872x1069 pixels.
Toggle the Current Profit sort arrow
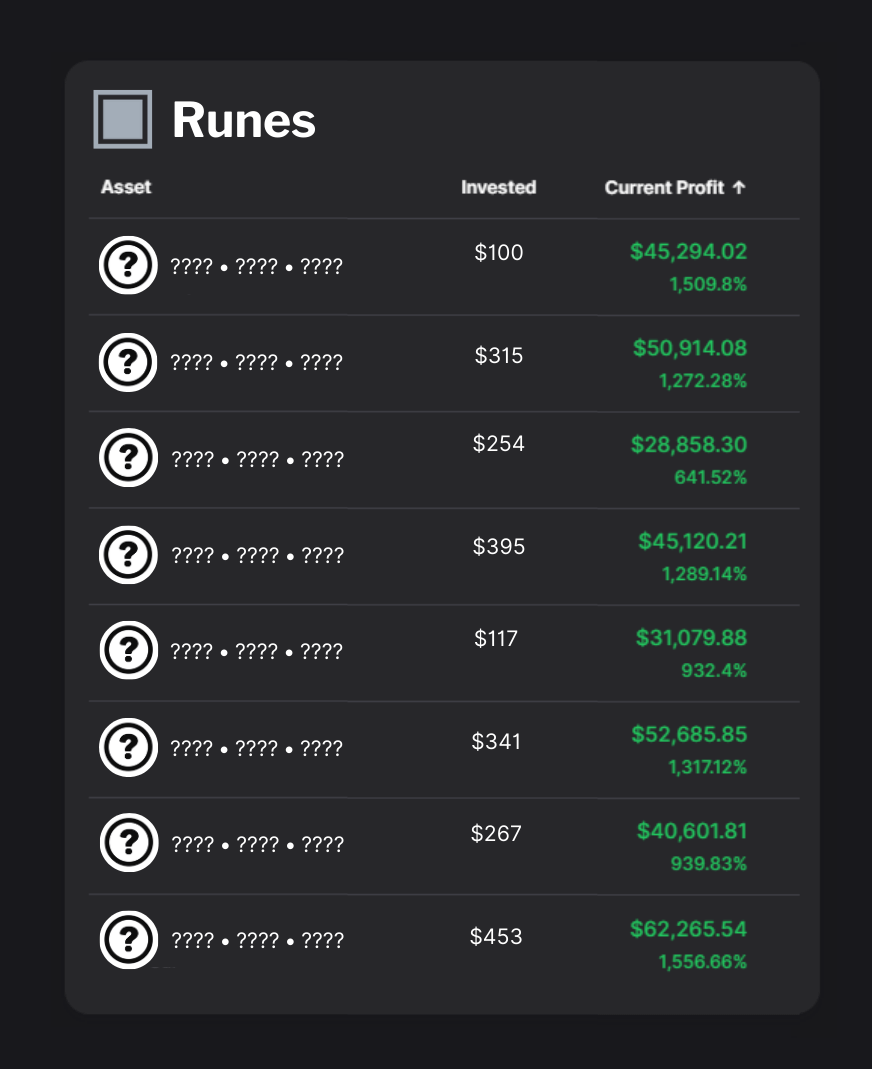click(744, 187)
